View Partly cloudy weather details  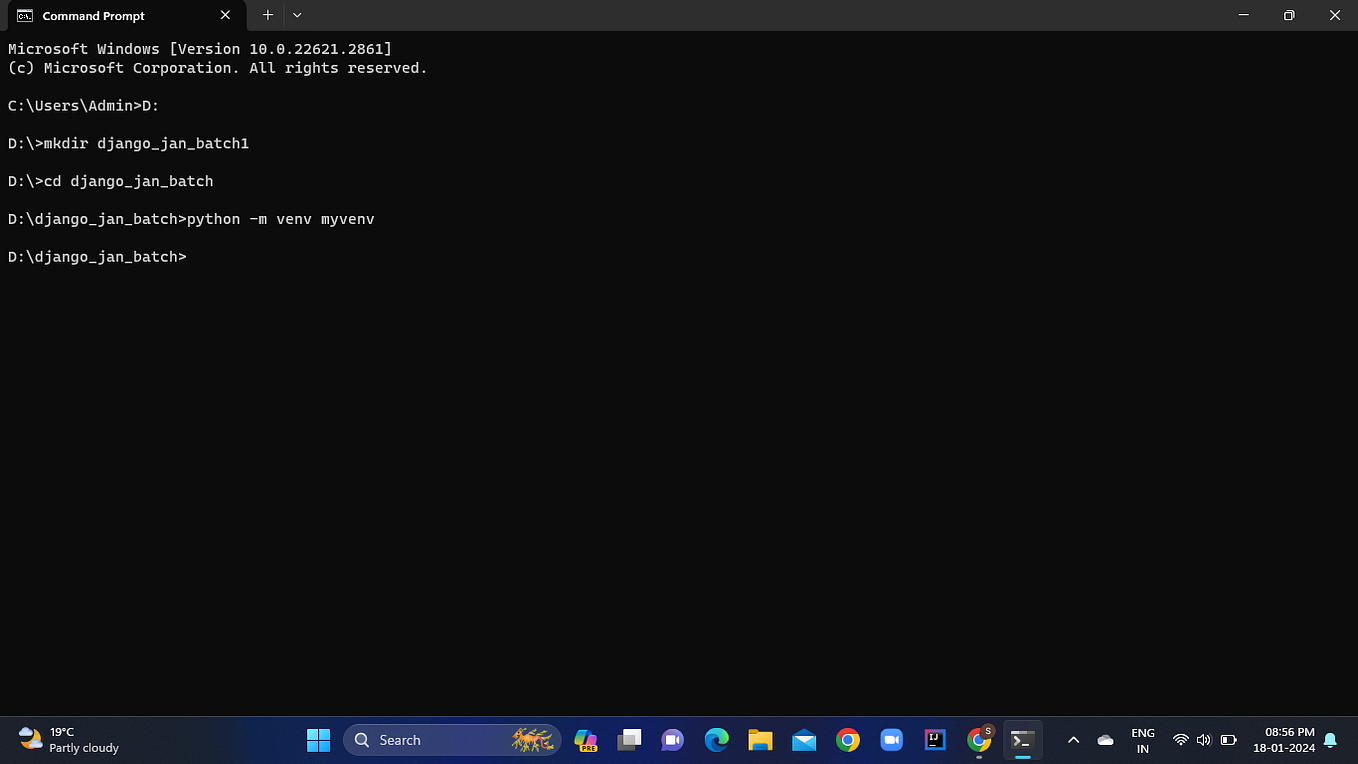(x=65, y=740)
